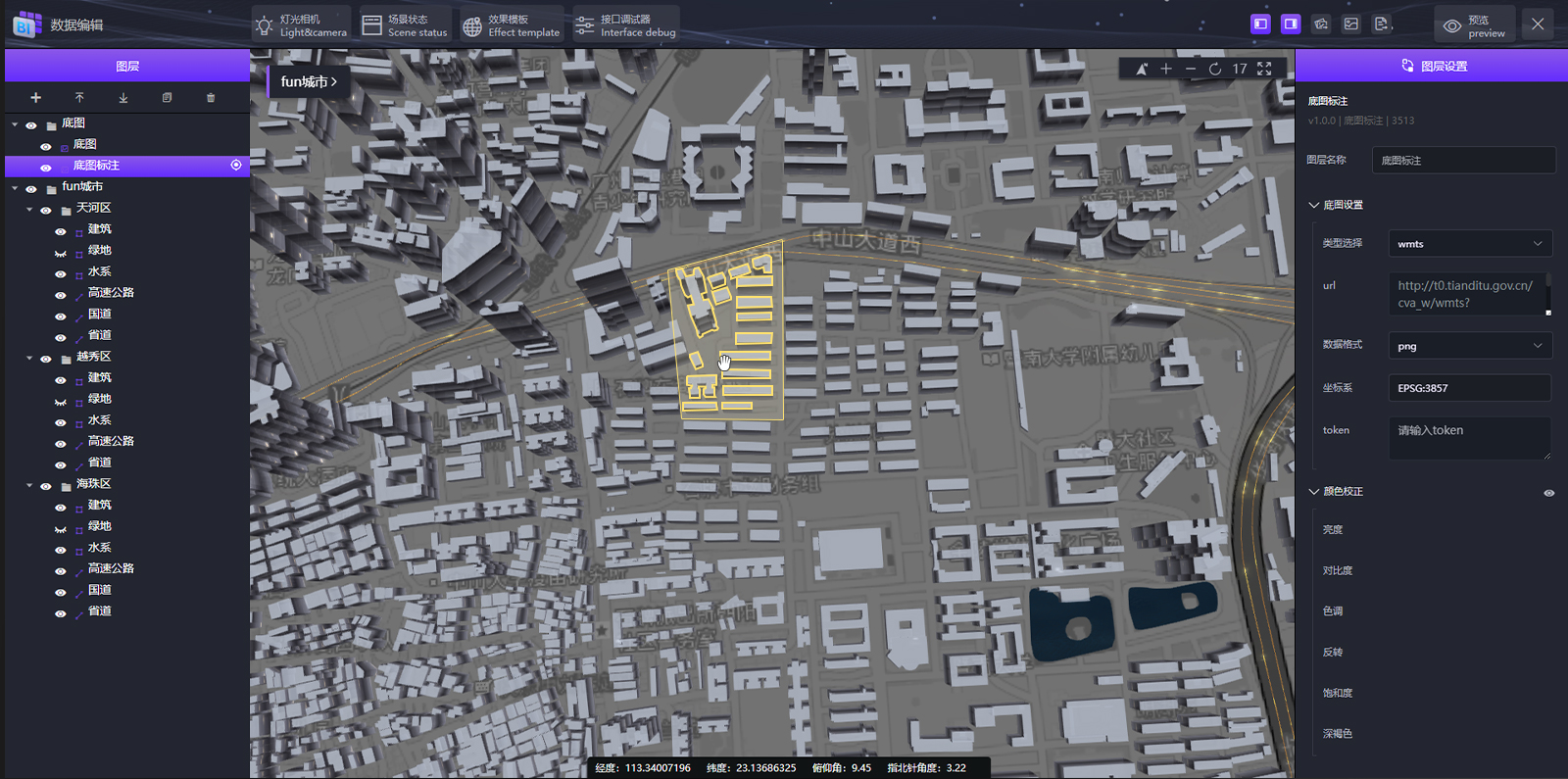Click the copy layer icon
This screenshot has width=1568, height=779.
(x=167, y=98)
